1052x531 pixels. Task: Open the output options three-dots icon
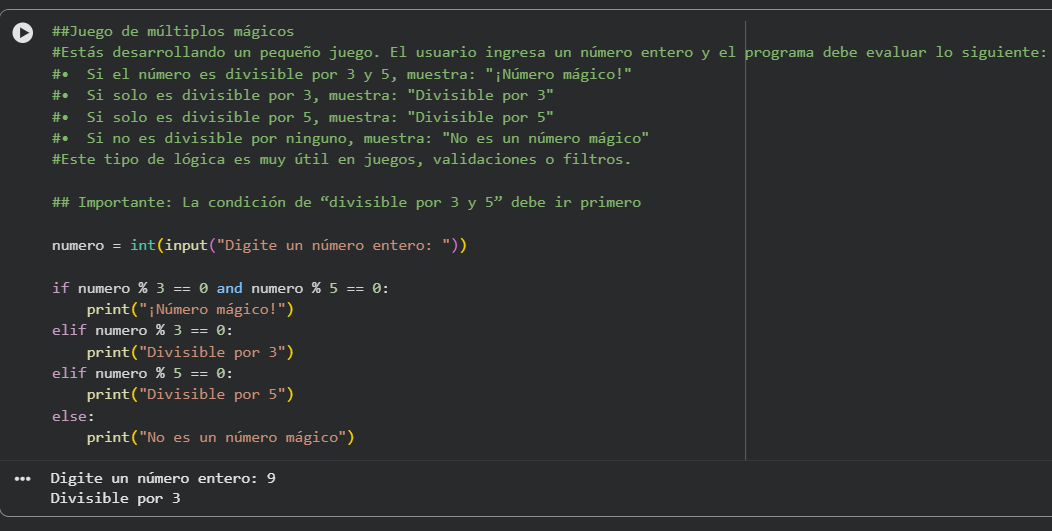point(23,479)
